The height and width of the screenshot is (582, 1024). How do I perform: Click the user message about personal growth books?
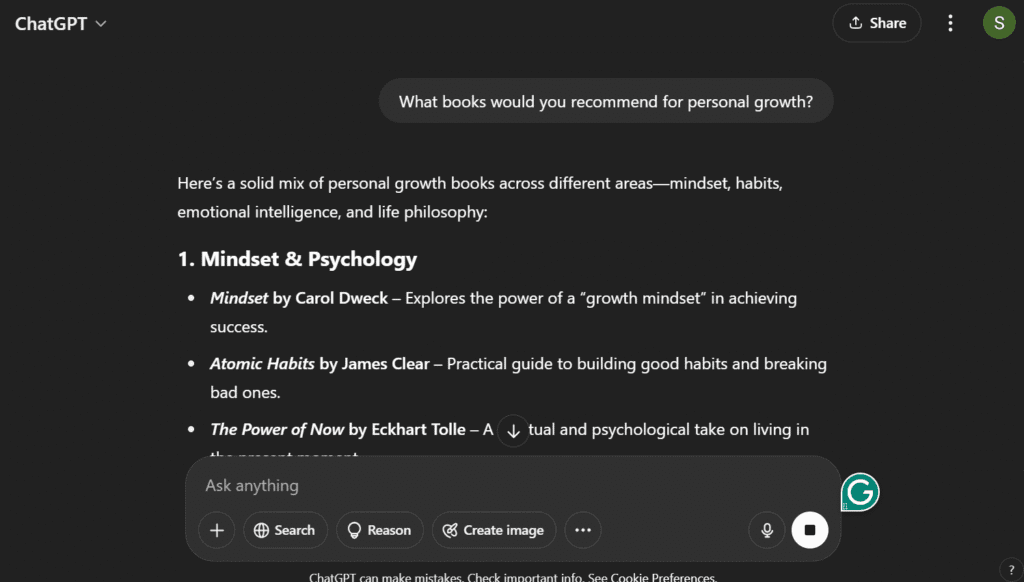pyautogui.click(x=606, y=101)
